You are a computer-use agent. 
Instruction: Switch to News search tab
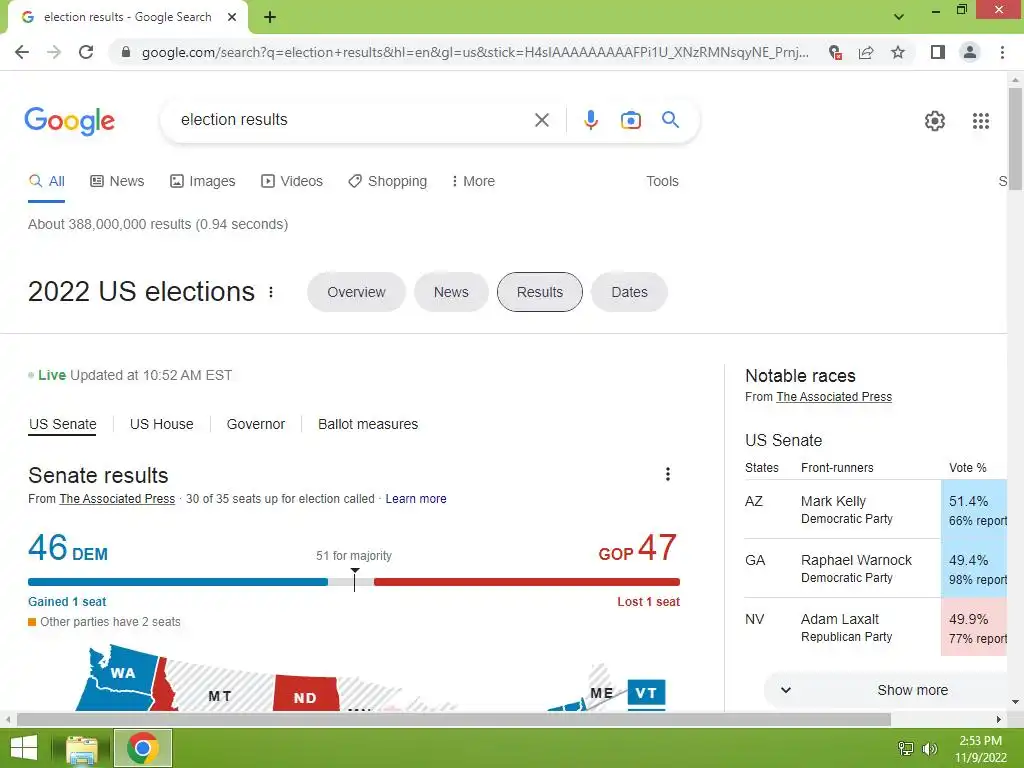pyautogui.click(x=117, y=181)
